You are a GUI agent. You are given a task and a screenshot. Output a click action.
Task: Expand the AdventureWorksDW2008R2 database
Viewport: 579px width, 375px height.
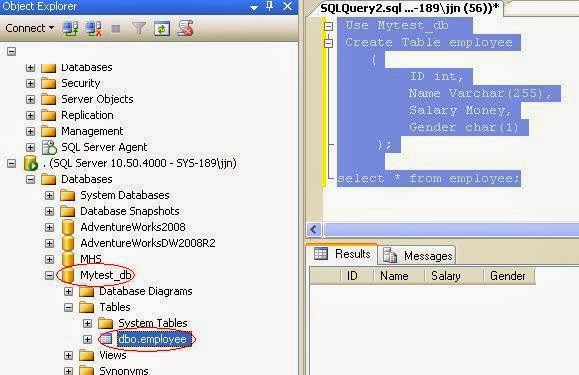49,243
